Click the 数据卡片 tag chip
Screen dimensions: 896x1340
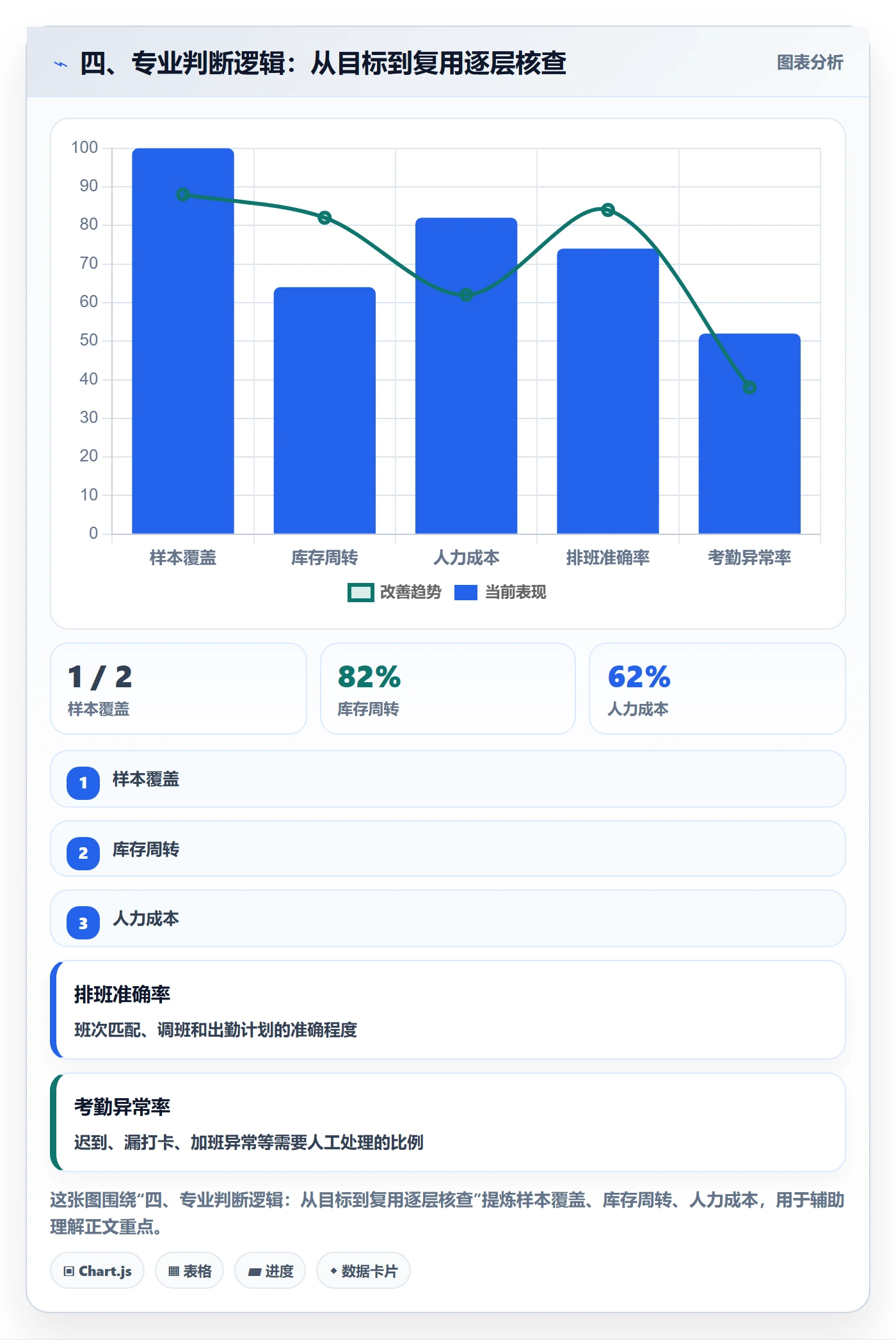364,1271
